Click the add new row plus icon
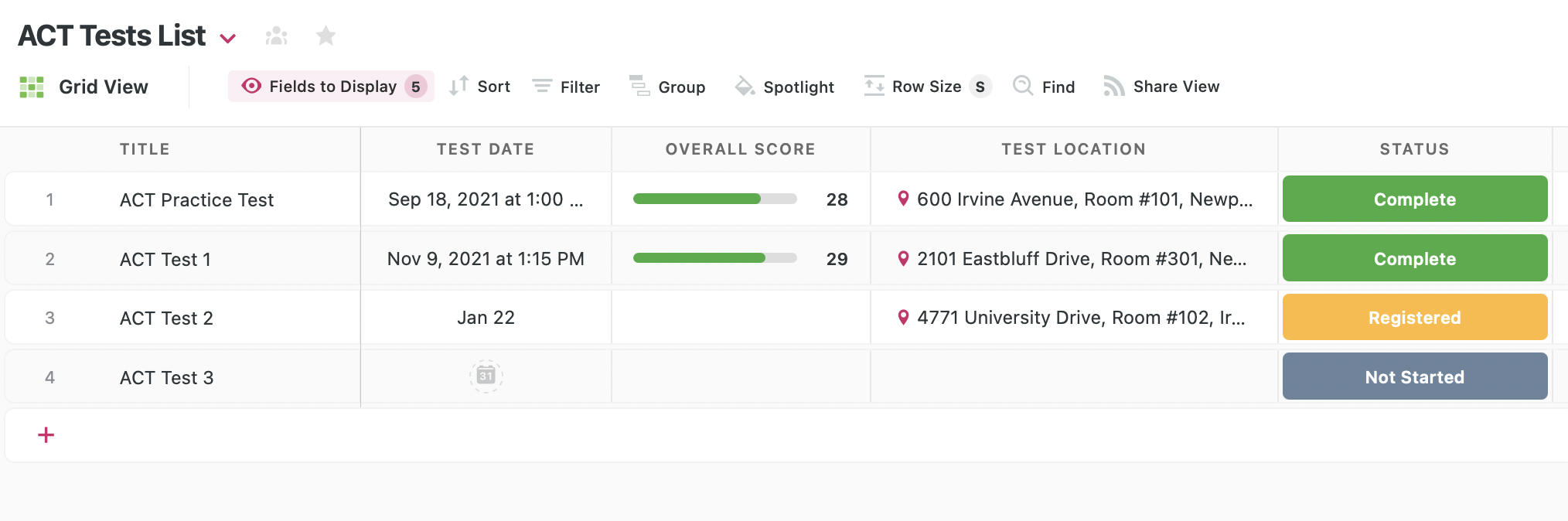Image resolution: width=1568 pixels, height=521 pixels. 46,435
